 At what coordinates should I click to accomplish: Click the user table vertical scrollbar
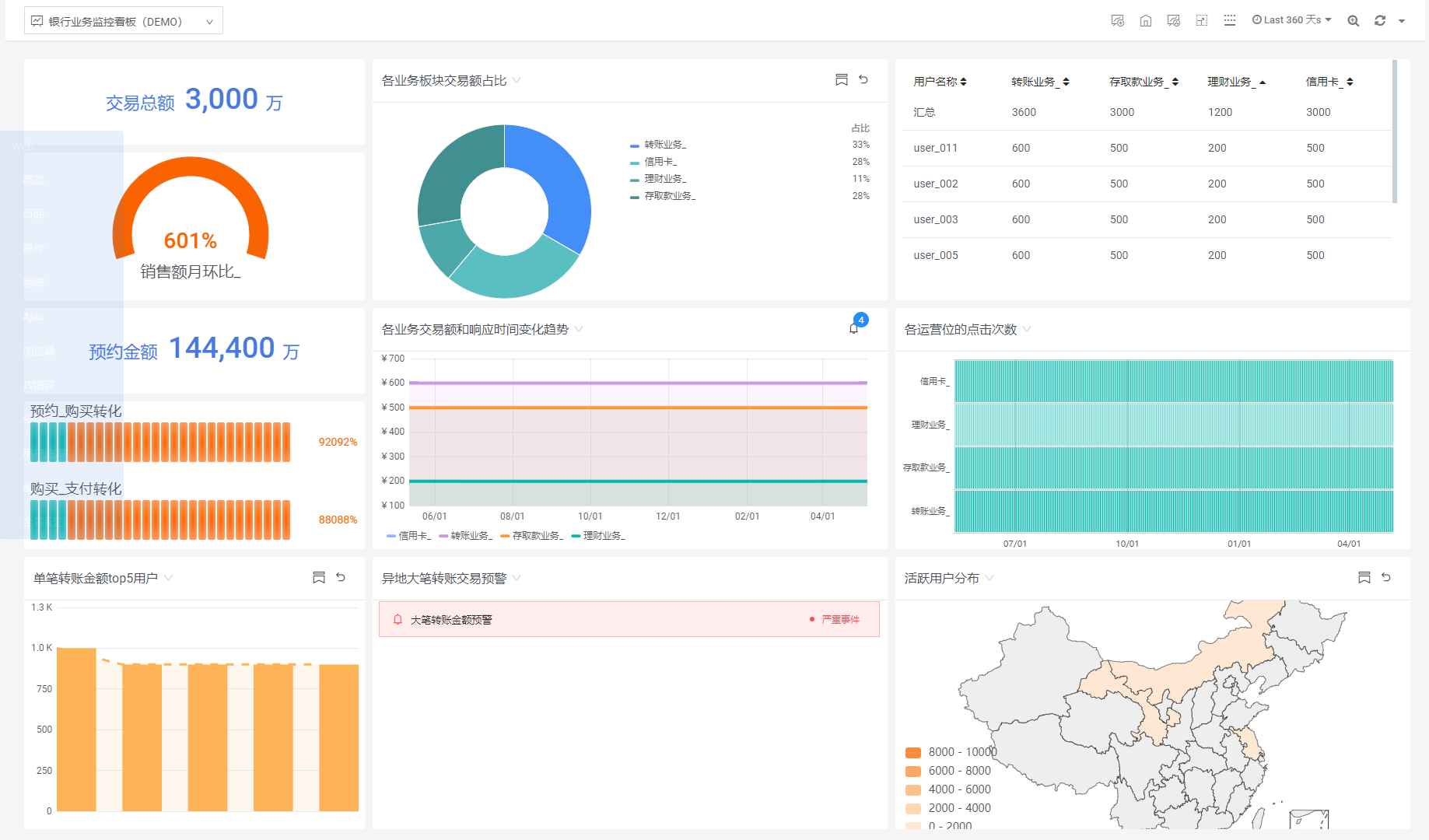[1394, 132]
